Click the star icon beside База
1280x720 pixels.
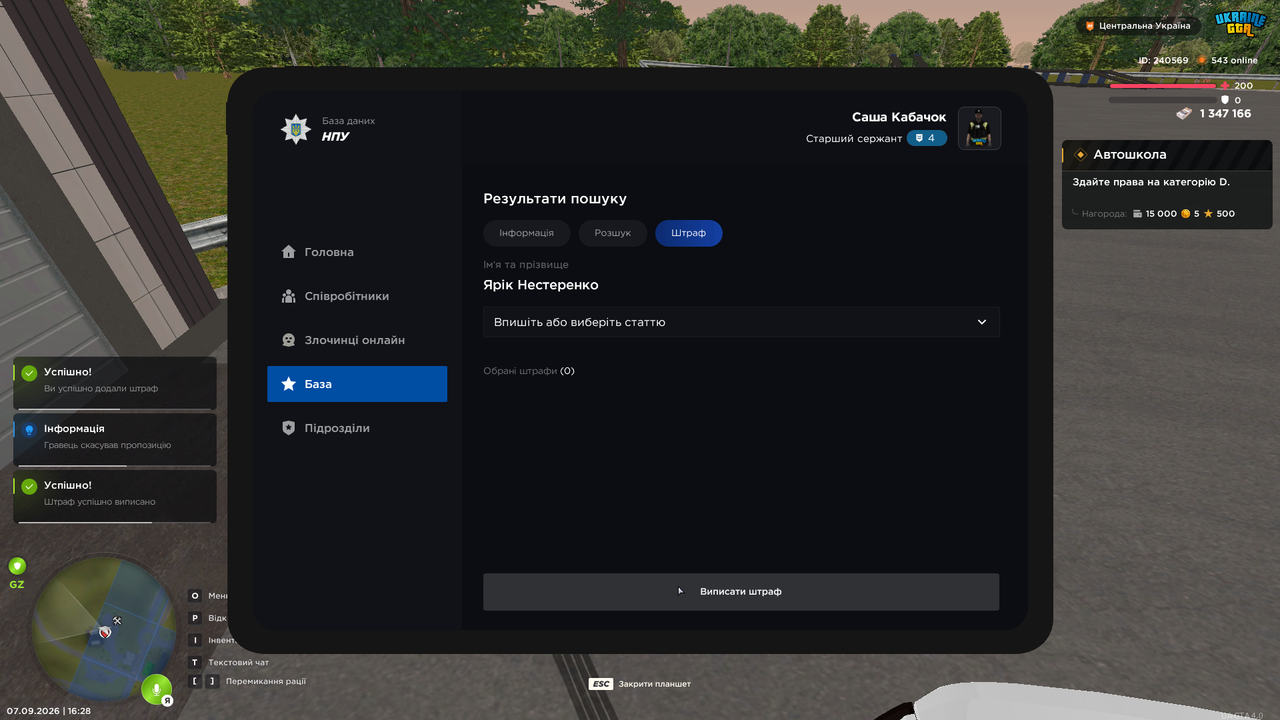click(x=289, y=384)
